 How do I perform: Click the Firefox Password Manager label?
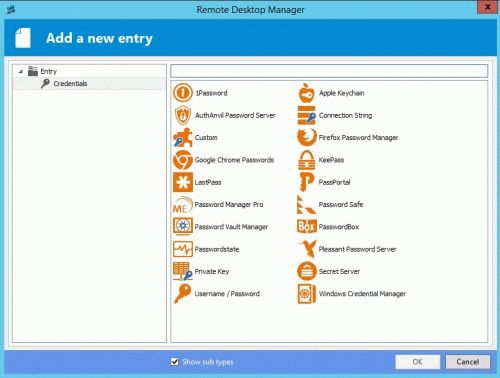pyautogui.click(x=358, y=138)
